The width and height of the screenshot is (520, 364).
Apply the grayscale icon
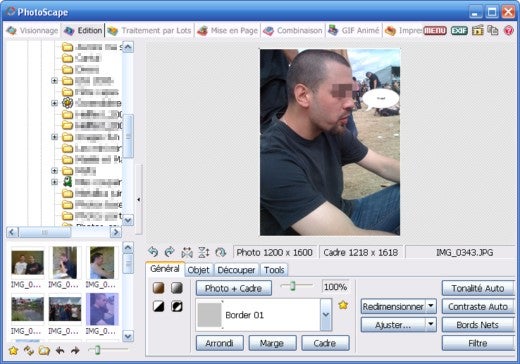(x=177, y=288)
